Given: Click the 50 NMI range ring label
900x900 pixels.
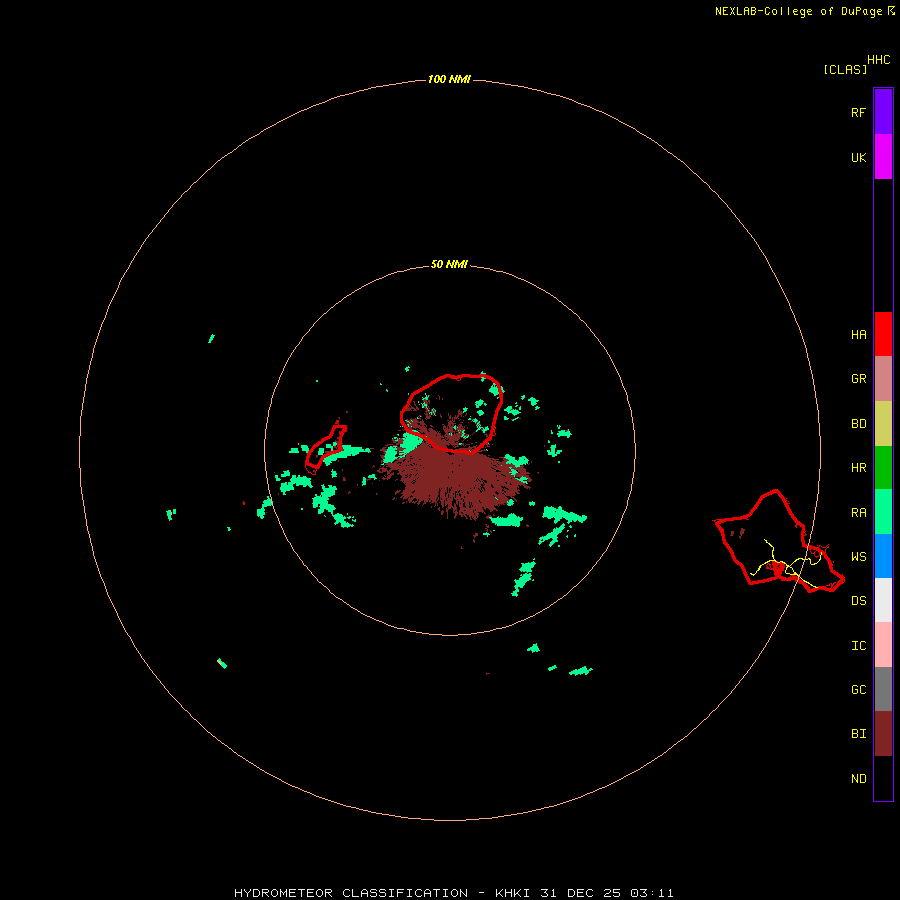Looking at the screenshot, I should (x=449, y=264).
